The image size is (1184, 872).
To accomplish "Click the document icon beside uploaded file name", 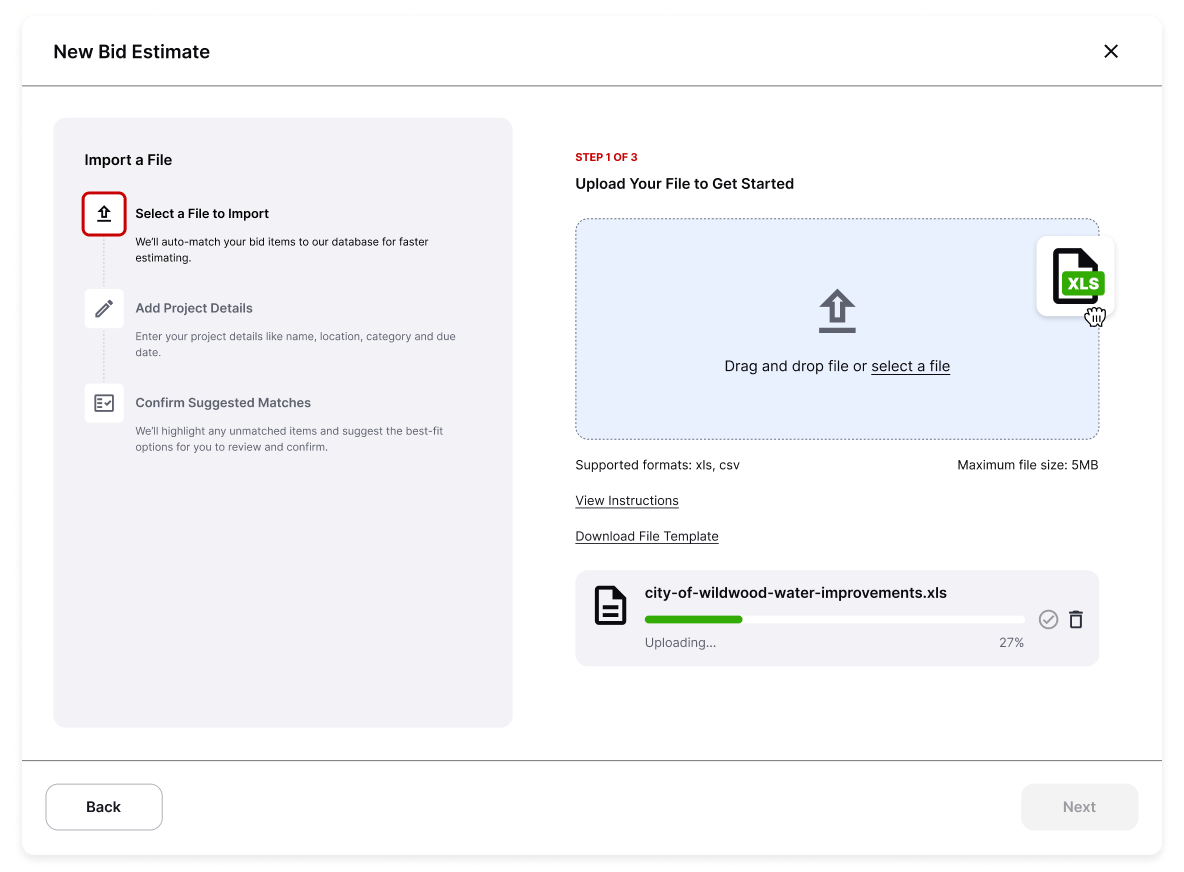I will point(610,606).
